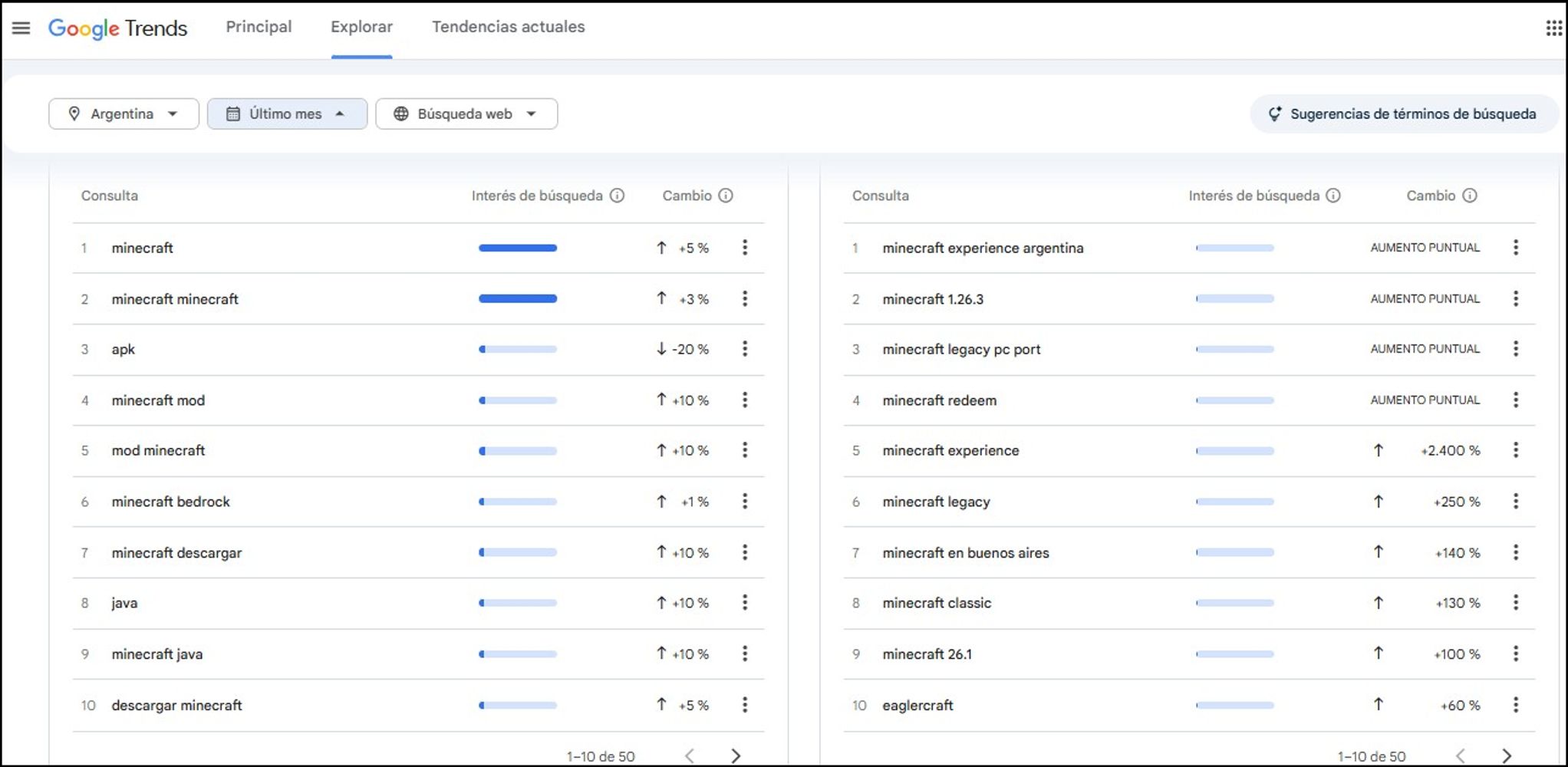Click the left Consulta column header
This screenshot has width=1568, height=767.
[110, 196]
